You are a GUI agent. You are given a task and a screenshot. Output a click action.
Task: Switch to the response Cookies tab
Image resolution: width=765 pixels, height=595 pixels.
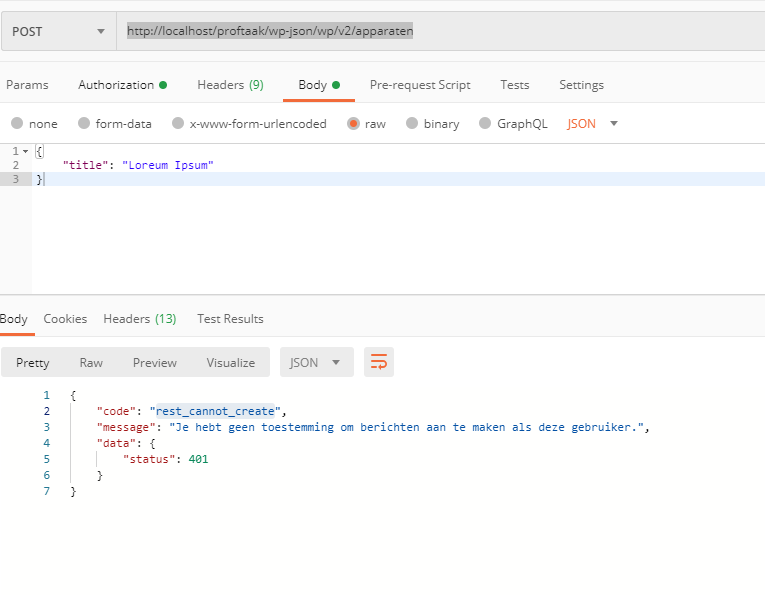(x=65, y=319)
